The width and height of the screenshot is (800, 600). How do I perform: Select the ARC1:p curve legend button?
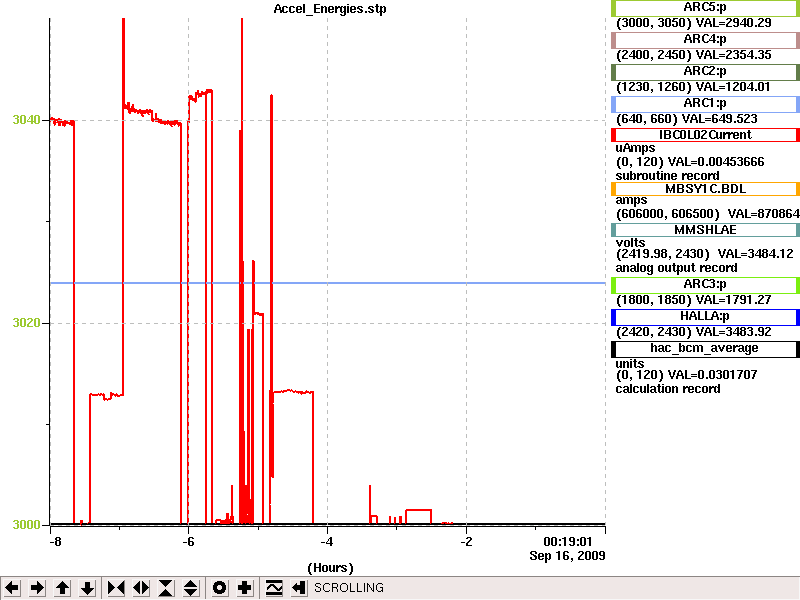point(705,104)
